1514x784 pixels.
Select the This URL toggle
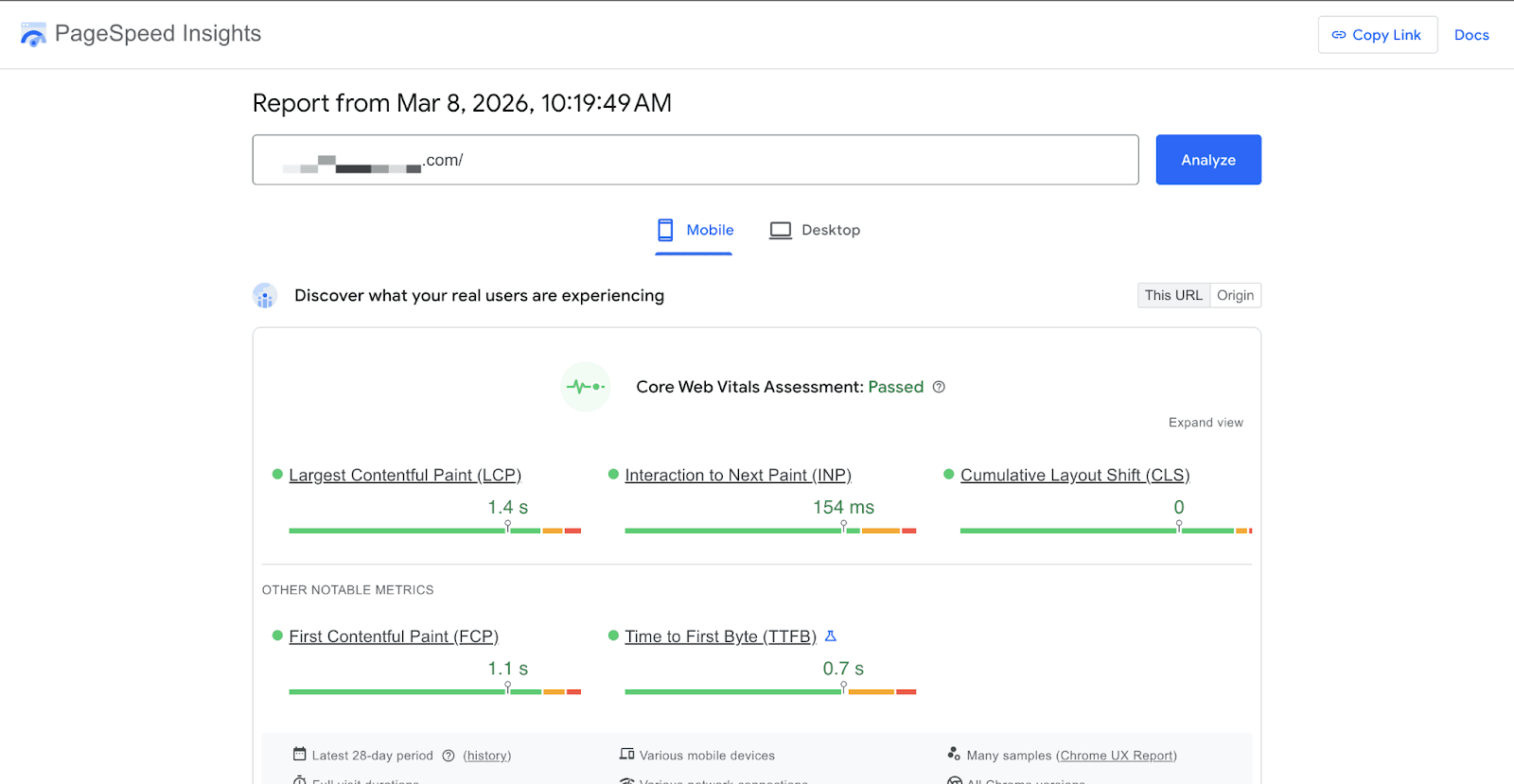point(1173,295)
